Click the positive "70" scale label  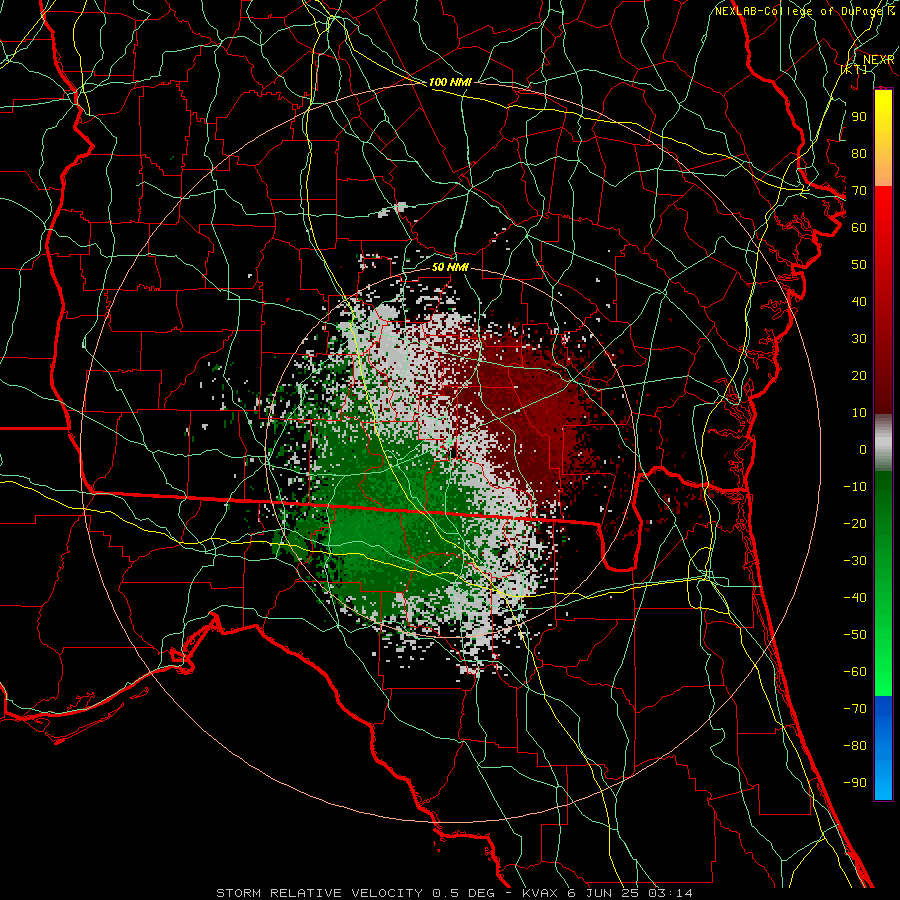click(859, 191)
